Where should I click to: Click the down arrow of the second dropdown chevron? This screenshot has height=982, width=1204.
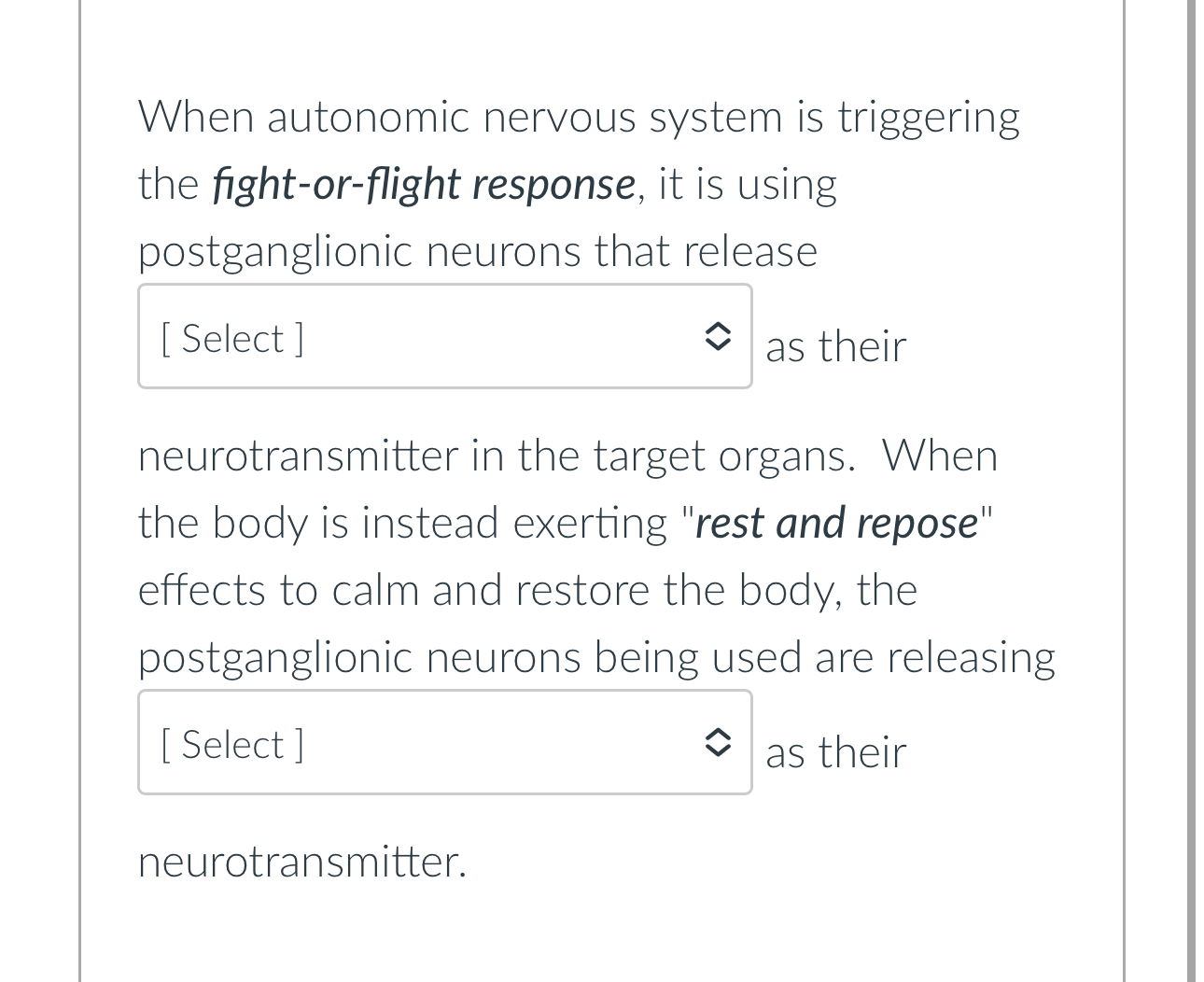tap(719, 751)
